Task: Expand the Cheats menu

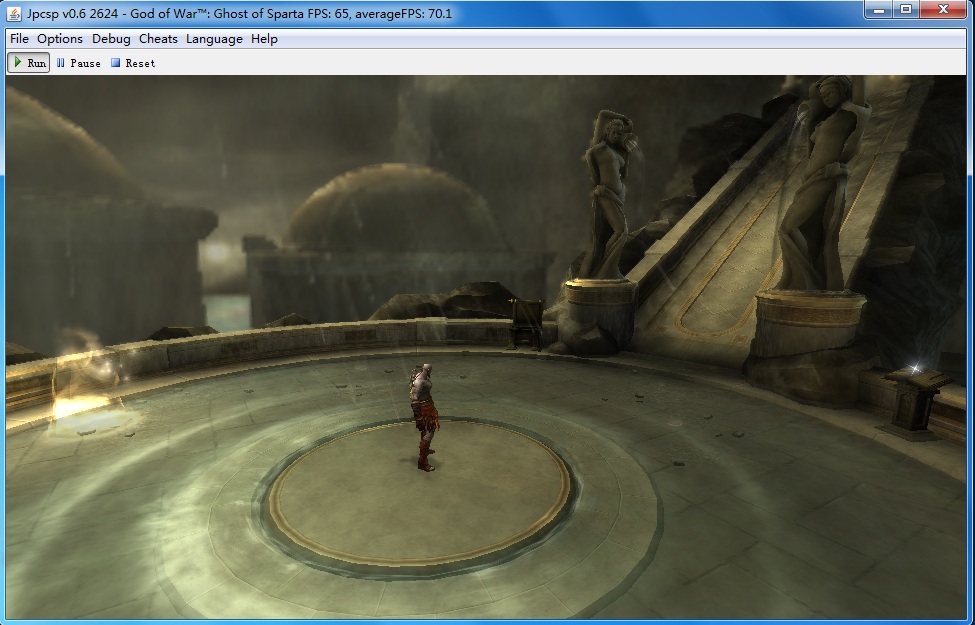Action: 158,39
